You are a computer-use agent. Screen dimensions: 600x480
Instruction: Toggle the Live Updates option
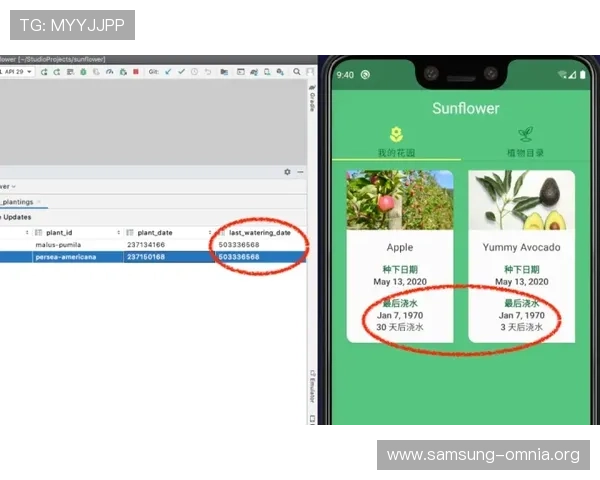(16, 217)
